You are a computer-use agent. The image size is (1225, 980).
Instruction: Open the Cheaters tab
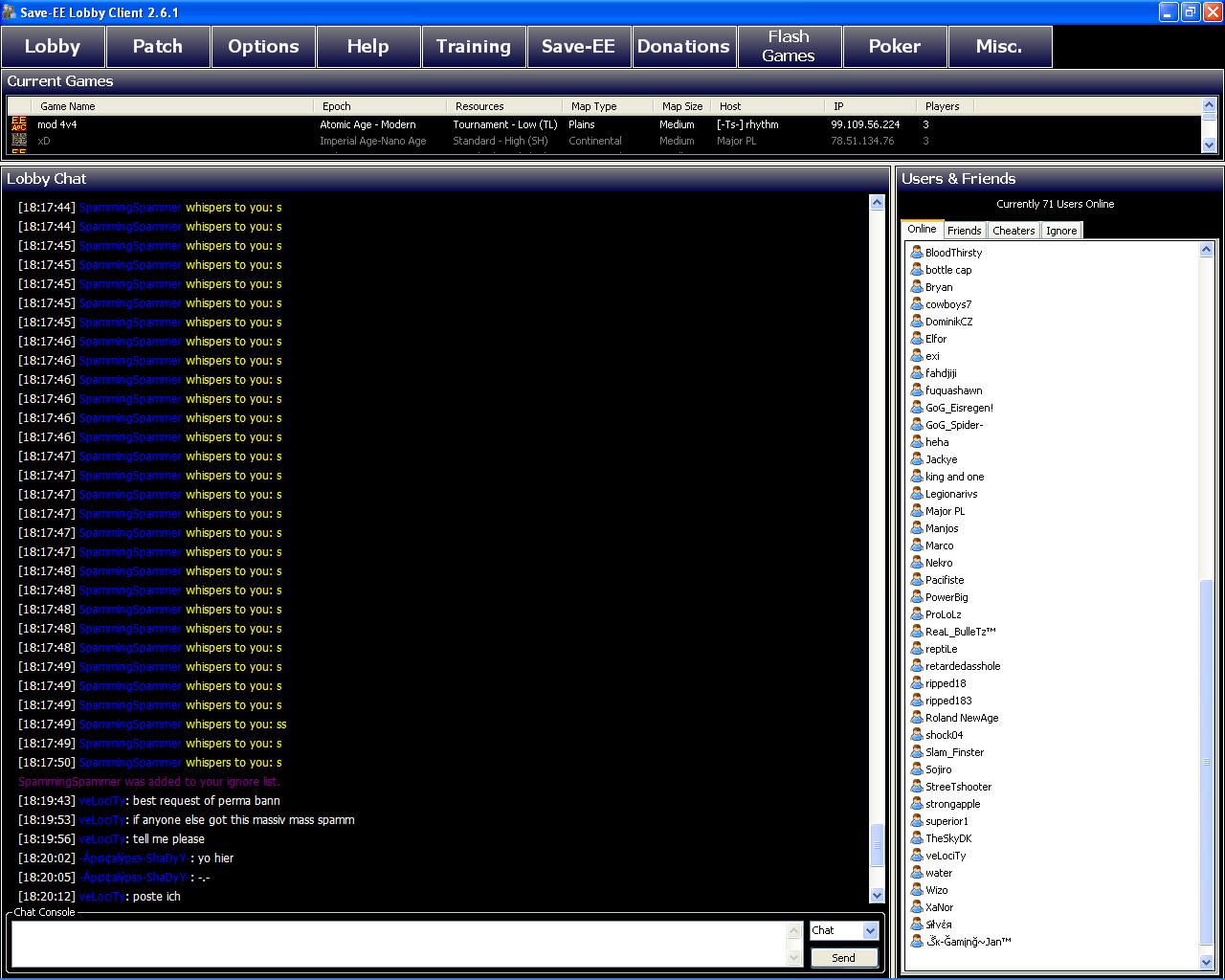pos(1013,231)
